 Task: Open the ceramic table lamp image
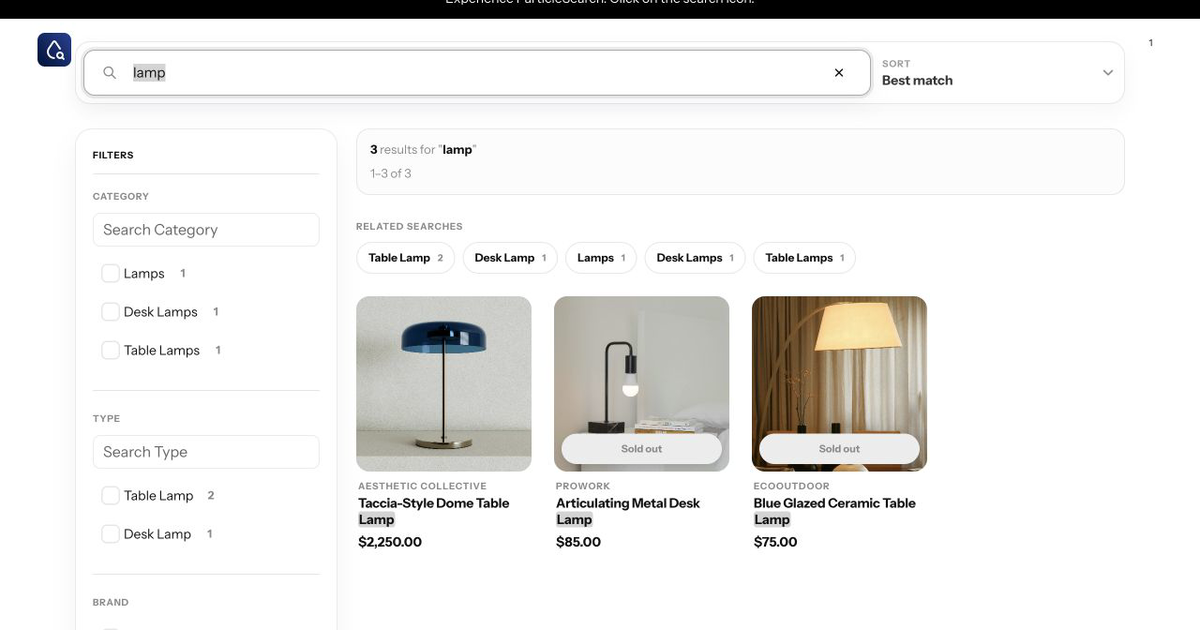[839, 384]
